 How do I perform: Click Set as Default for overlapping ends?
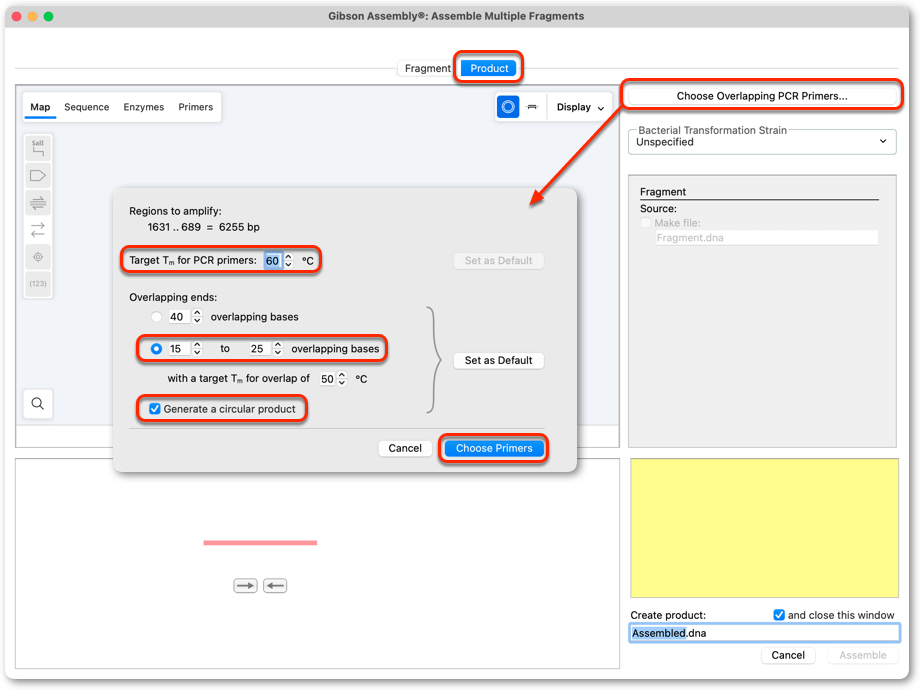498,360
